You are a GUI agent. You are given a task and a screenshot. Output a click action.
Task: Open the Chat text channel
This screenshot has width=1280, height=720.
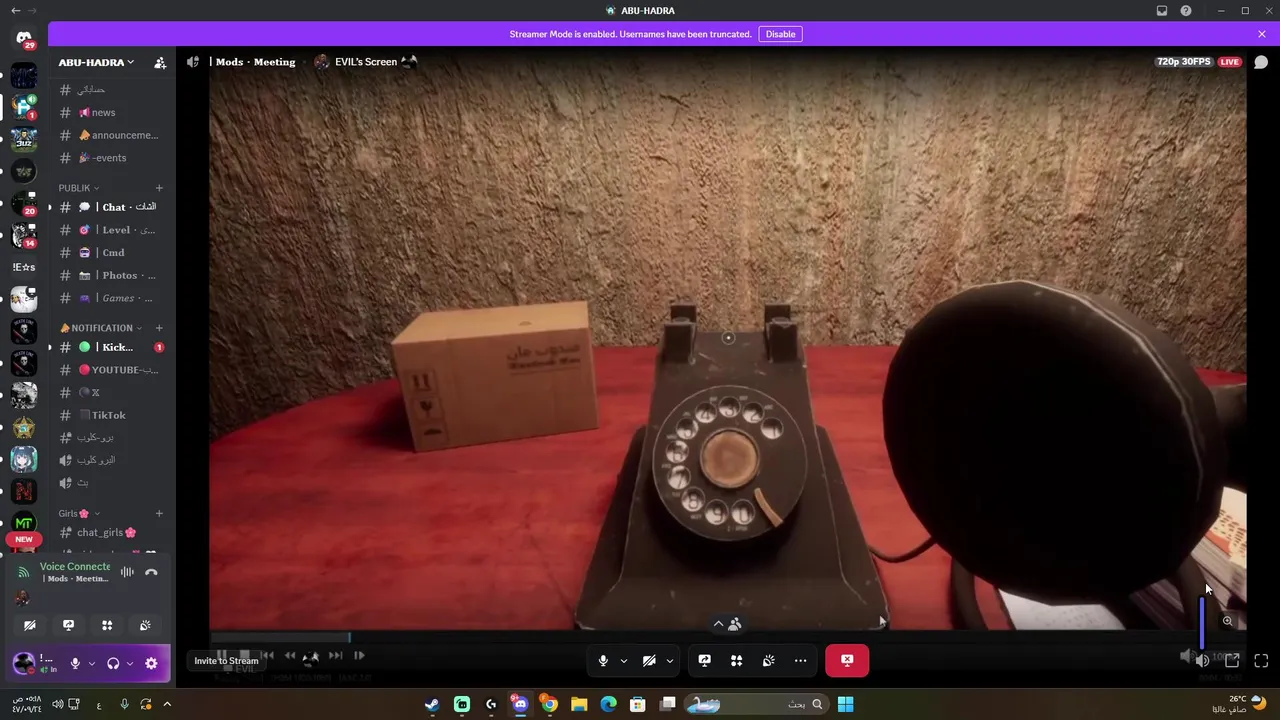tap(110, 207)
